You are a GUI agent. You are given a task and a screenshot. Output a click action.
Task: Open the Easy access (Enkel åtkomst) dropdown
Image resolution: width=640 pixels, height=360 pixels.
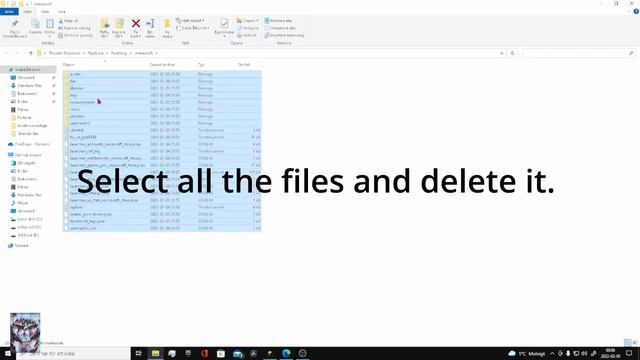tap(193, 28)
